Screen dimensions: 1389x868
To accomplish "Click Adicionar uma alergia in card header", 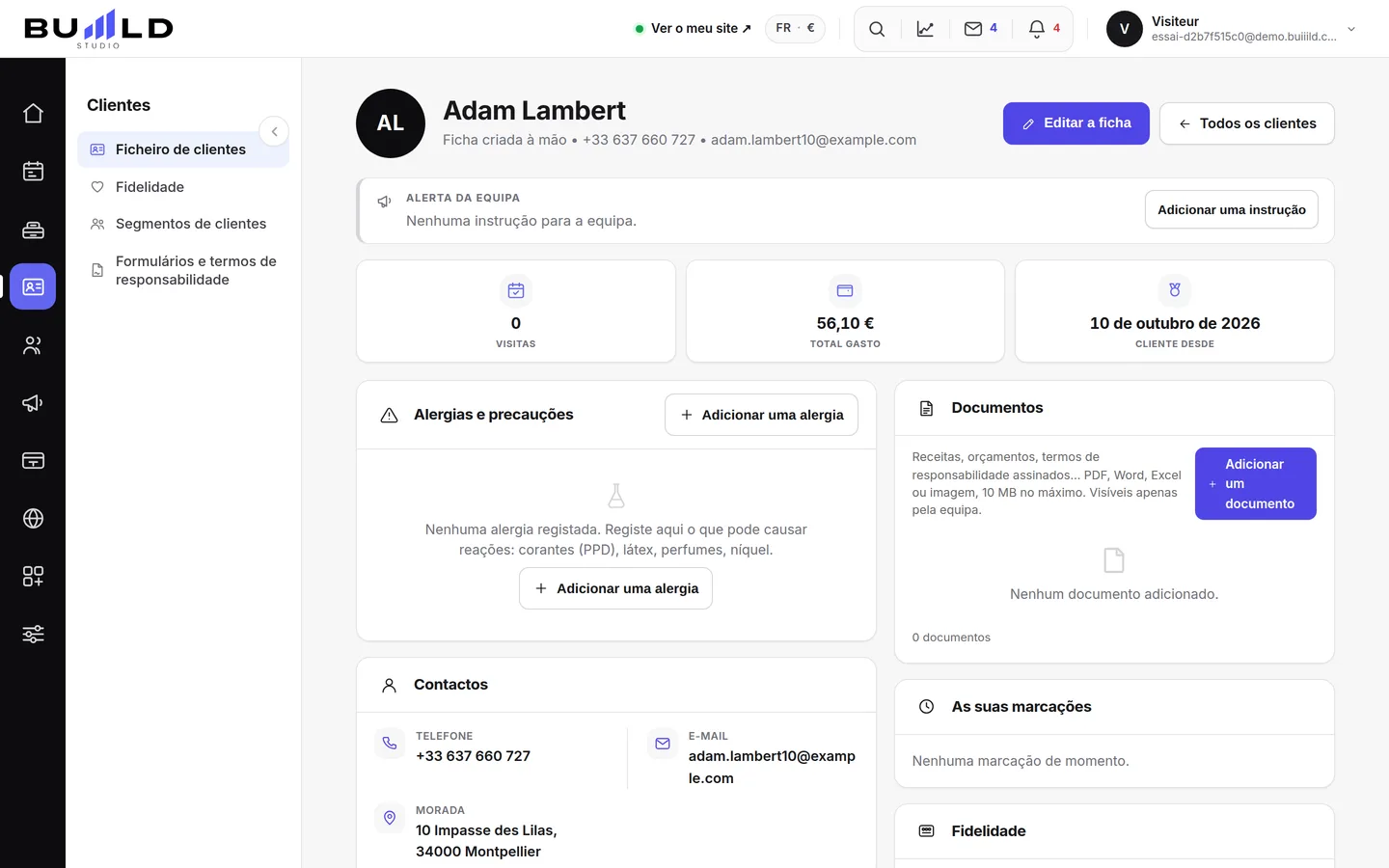I will pos(761,415).
